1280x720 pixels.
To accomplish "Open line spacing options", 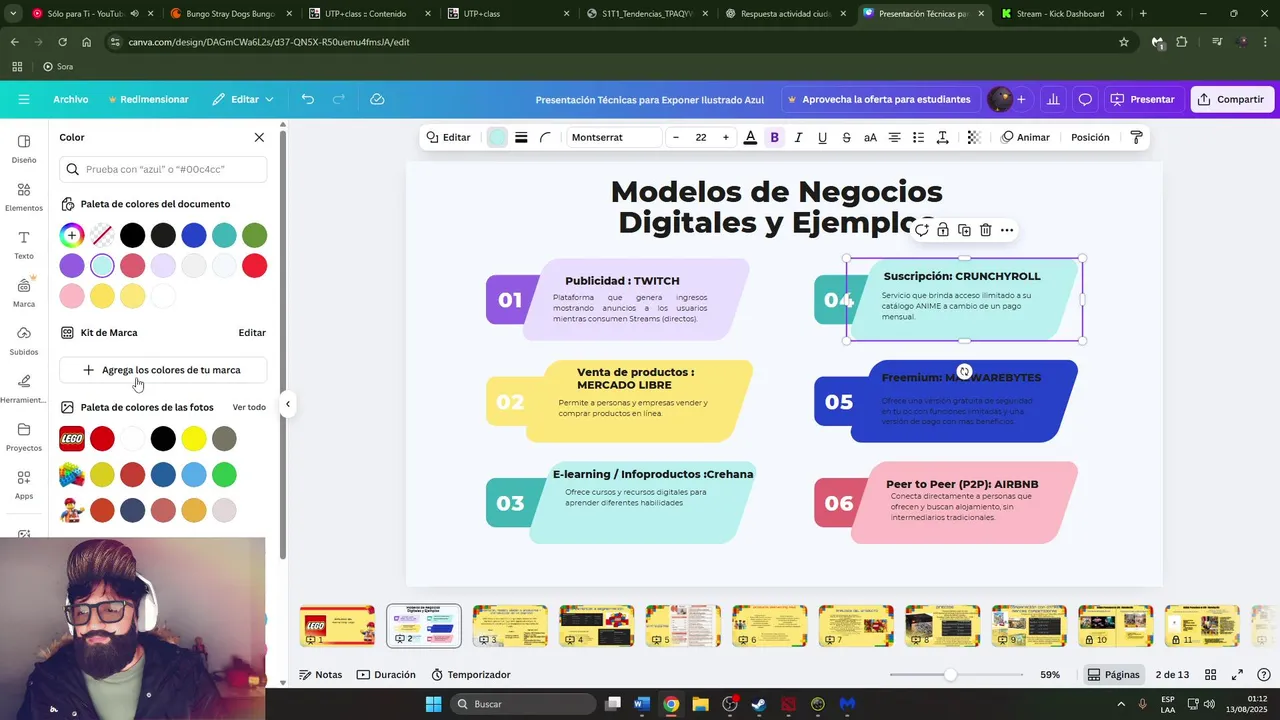I will click(x=942, y=137).
